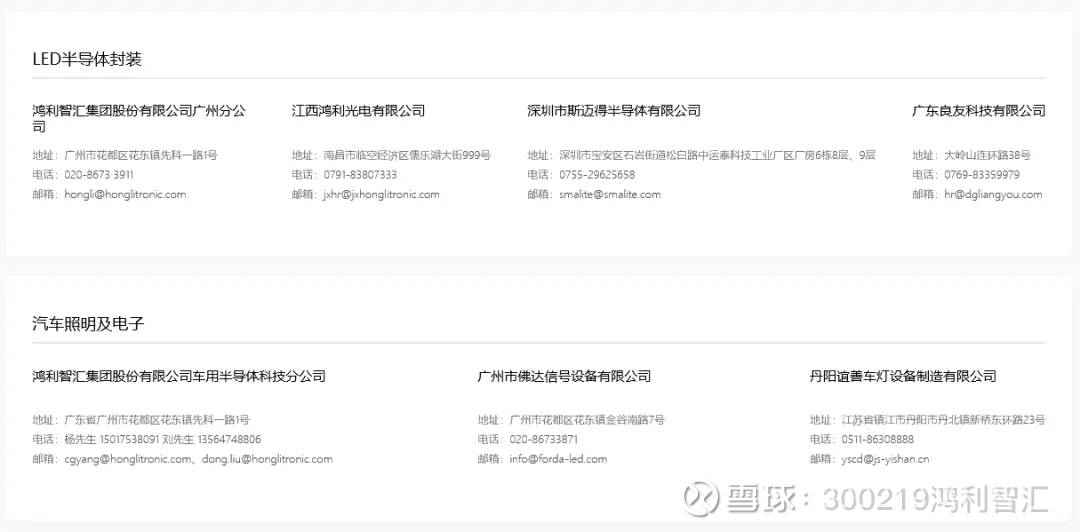Click address 大岭山连环路38号
The height and width of the screenshot is (532, 1080).
(x=988, y=155)
